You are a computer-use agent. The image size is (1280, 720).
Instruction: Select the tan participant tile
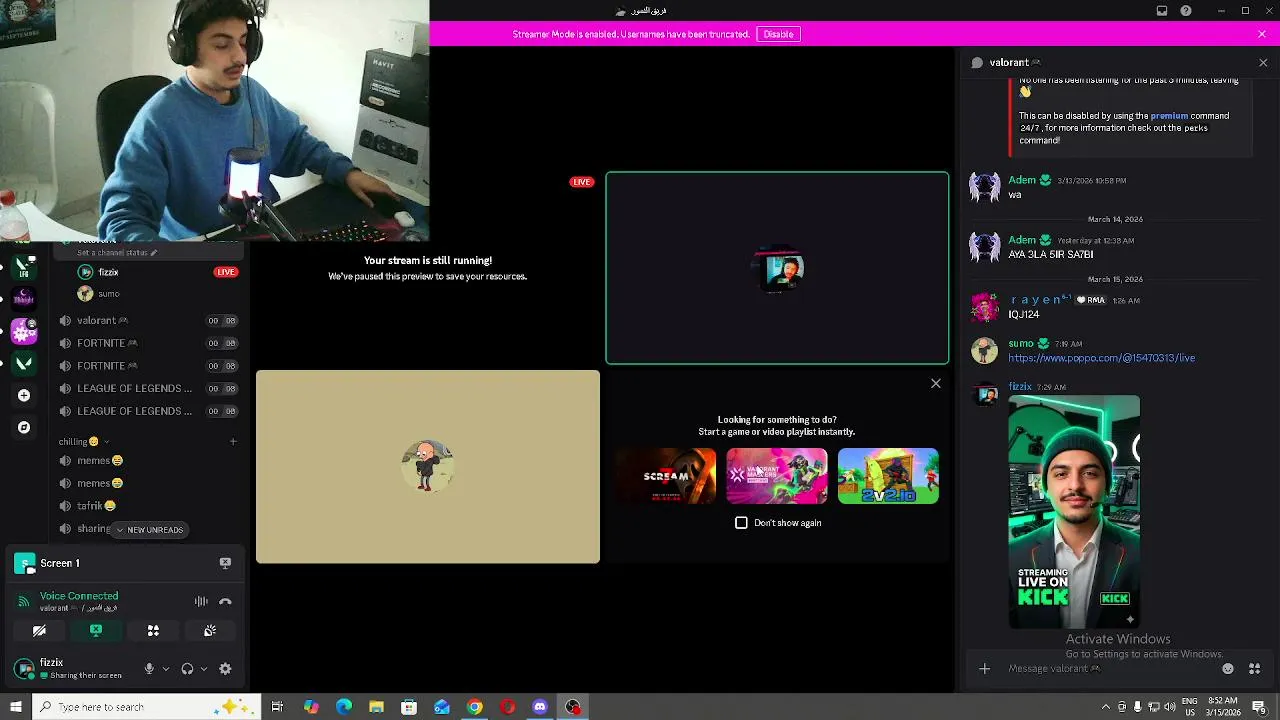(428, 467)
